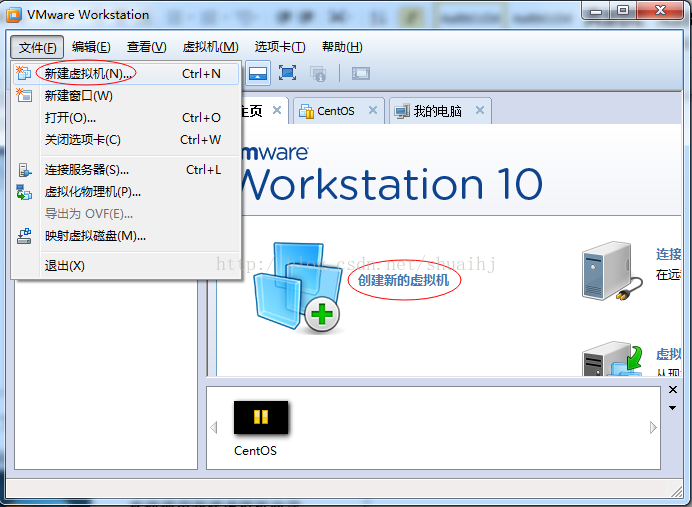
Task: Click the 我的电脑 tab computer icon
Action: [x=402, y=112]
